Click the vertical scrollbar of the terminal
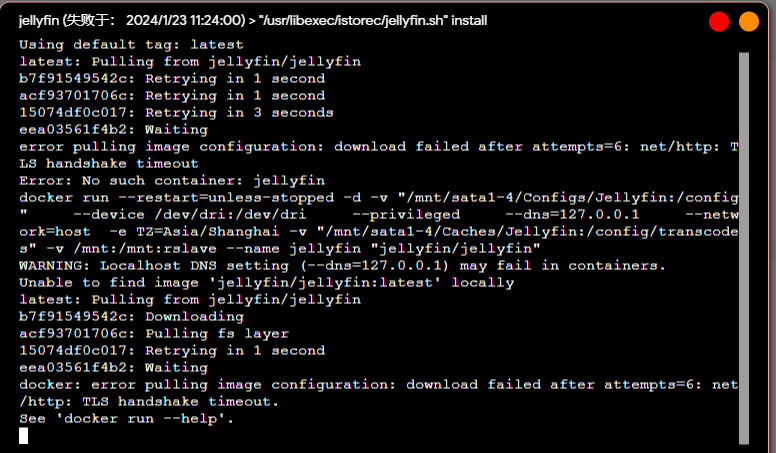Image resolution: width=776 pixels, height=453 pixels. [743, 240]
